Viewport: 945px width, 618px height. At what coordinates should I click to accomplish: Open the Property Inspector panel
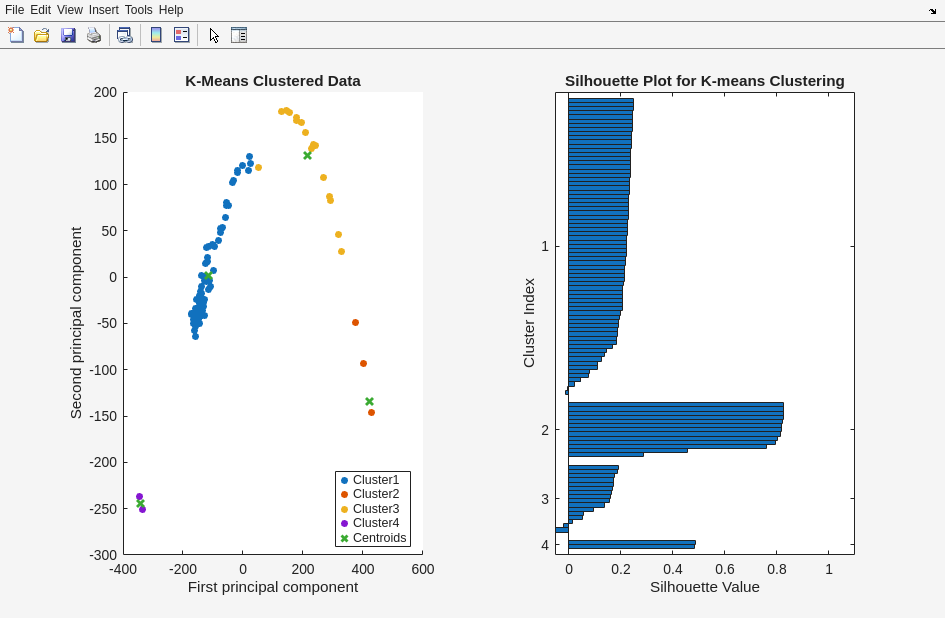click(x=239, y=35)
